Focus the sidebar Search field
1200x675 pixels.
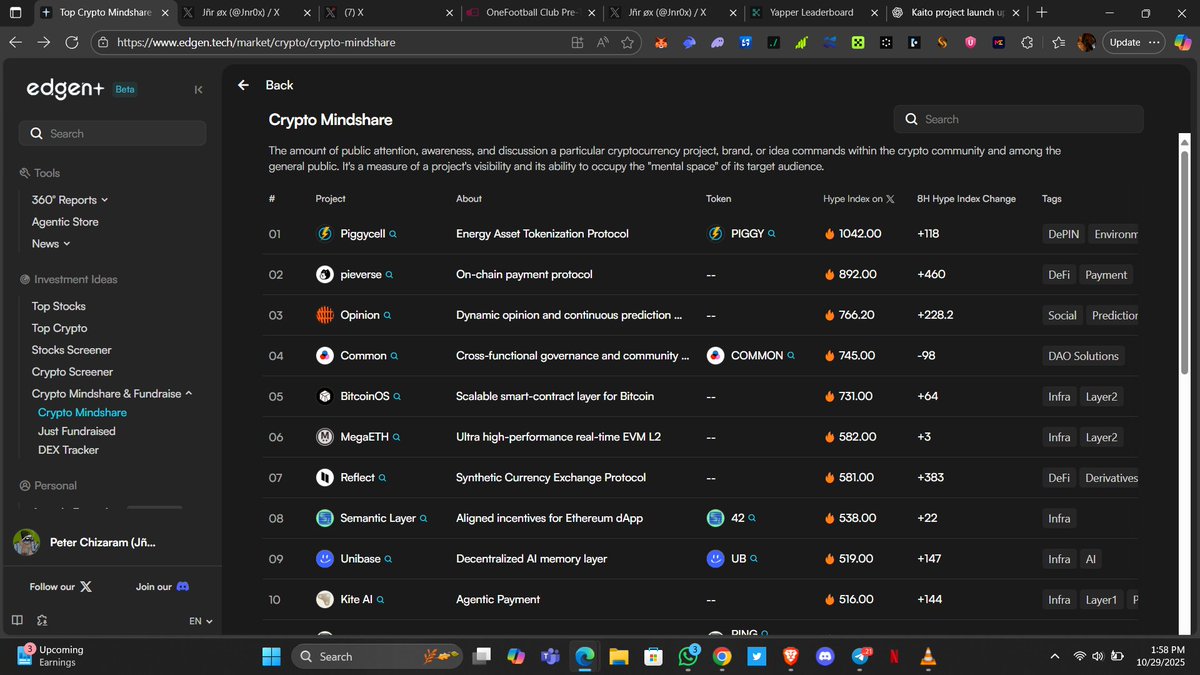tap(112, 133)
